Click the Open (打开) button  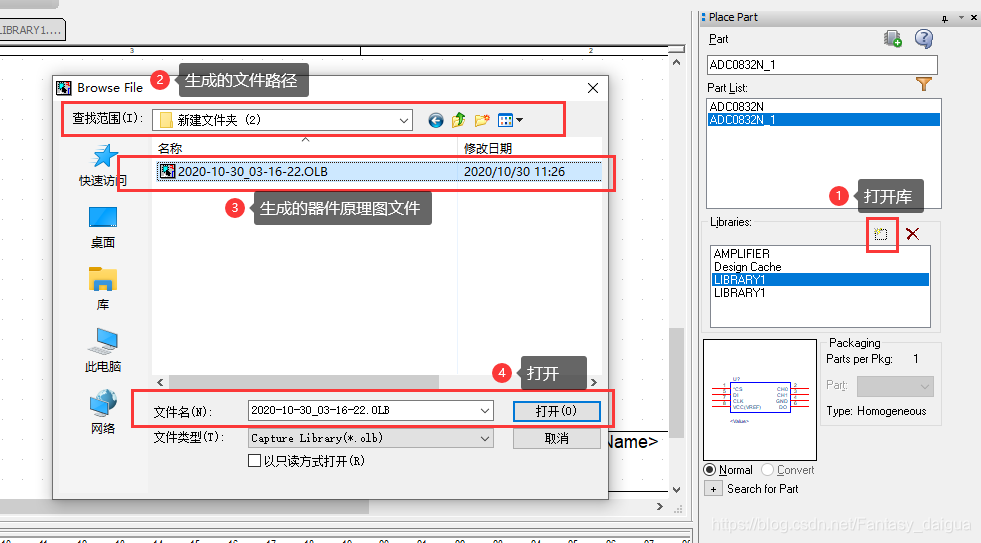(x=556, y=411)
